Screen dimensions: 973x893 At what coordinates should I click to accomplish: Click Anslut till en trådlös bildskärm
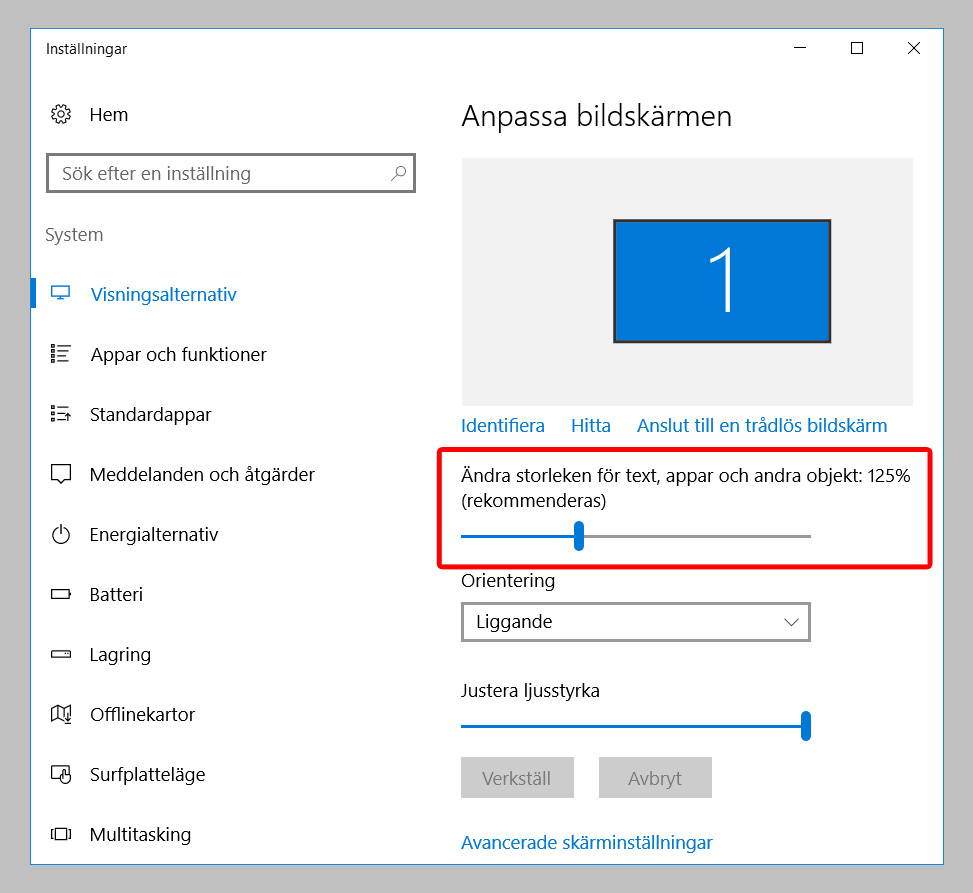762,426
